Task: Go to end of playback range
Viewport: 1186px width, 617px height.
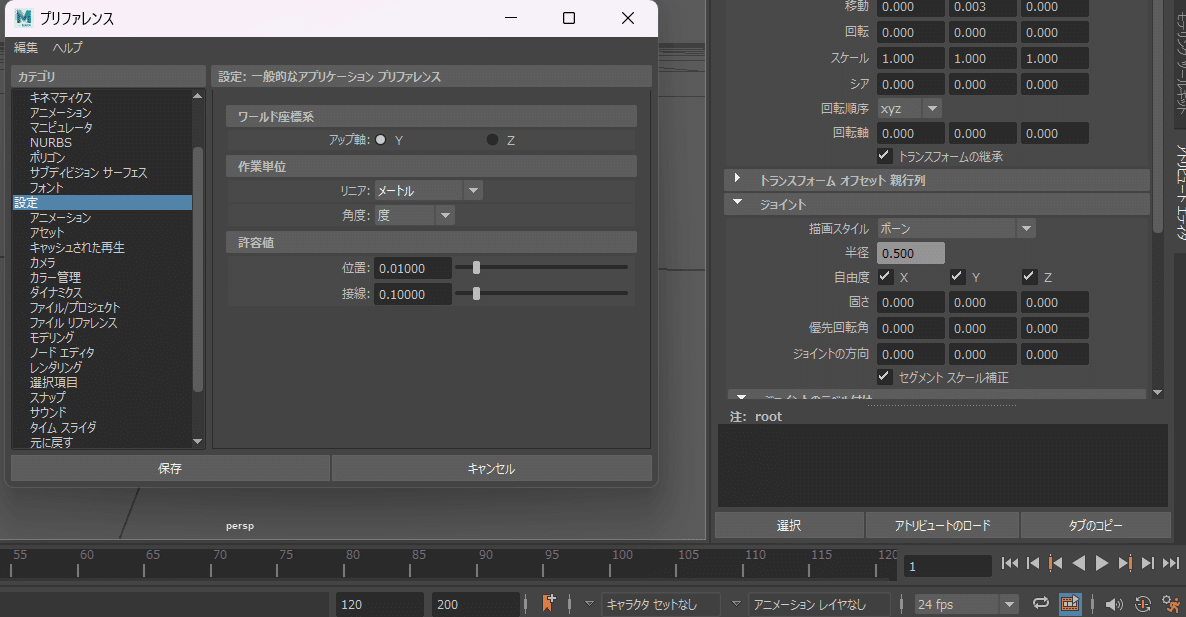Action: point(1170,563)
